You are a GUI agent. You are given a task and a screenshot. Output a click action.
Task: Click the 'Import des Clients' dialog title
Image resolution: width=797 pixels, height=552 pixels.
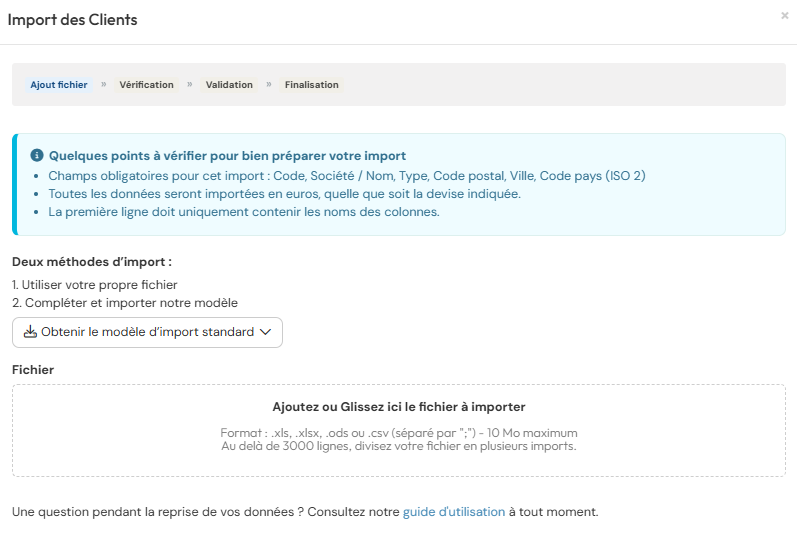pyautogui.click(x=73, y=20)
